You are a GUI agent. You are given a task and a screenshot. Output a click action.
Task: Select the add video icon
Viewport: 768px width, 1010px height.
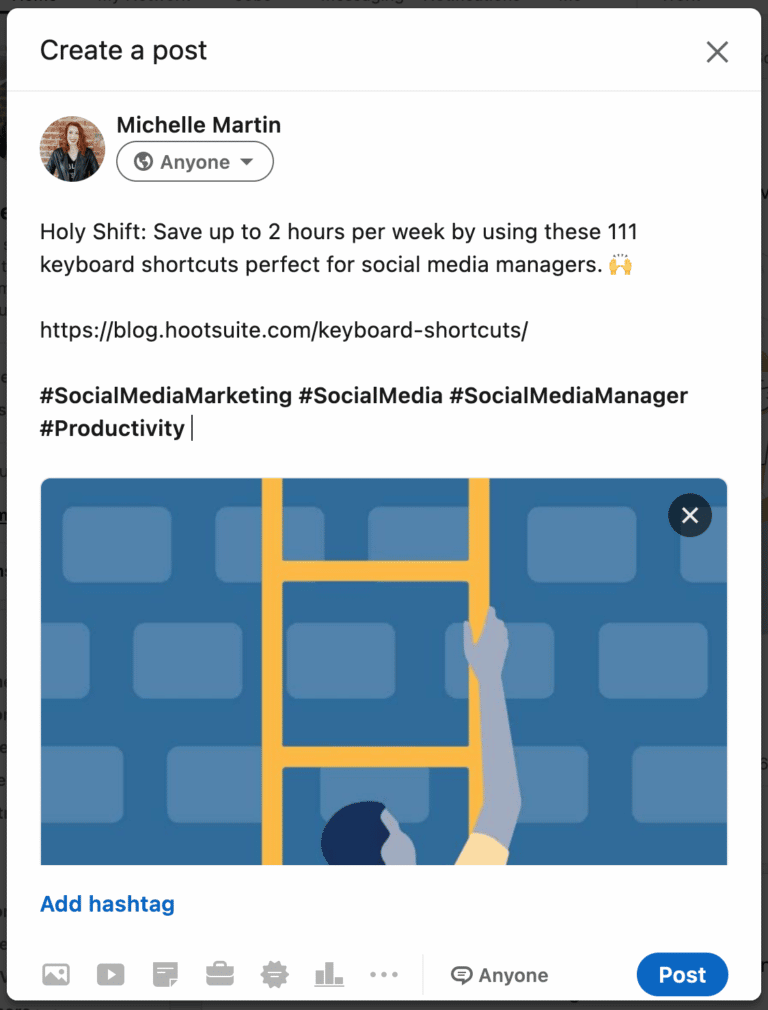110,974
